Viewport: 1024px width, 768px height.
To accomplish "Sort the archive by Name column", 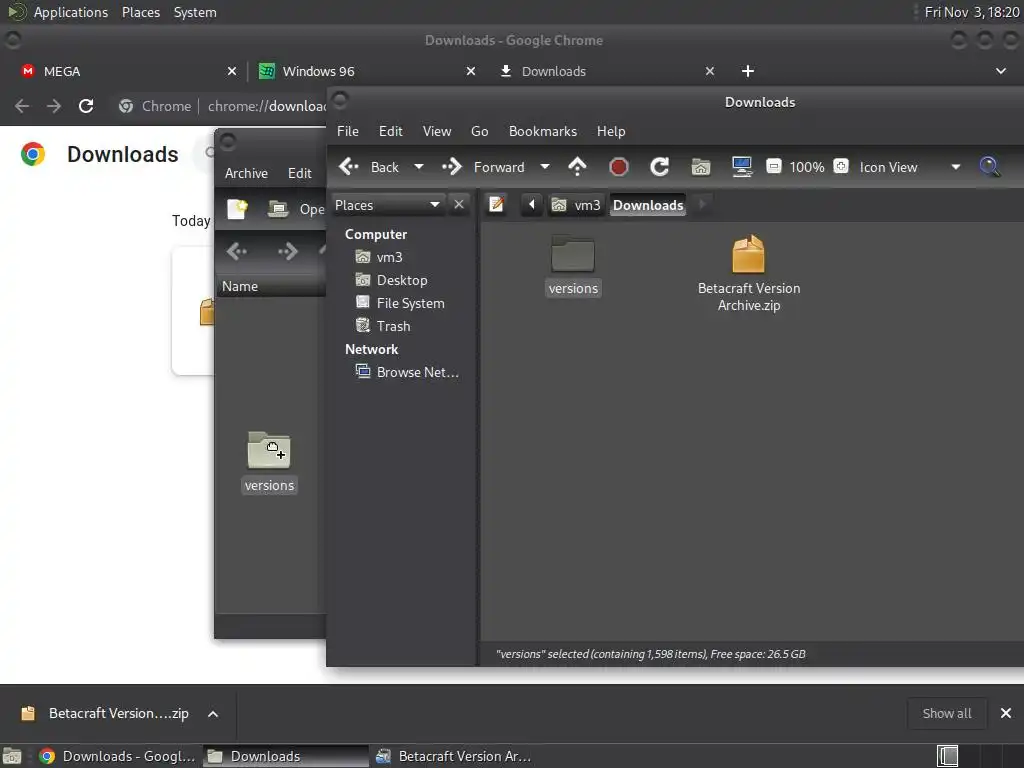I will [x=272, y=286].
